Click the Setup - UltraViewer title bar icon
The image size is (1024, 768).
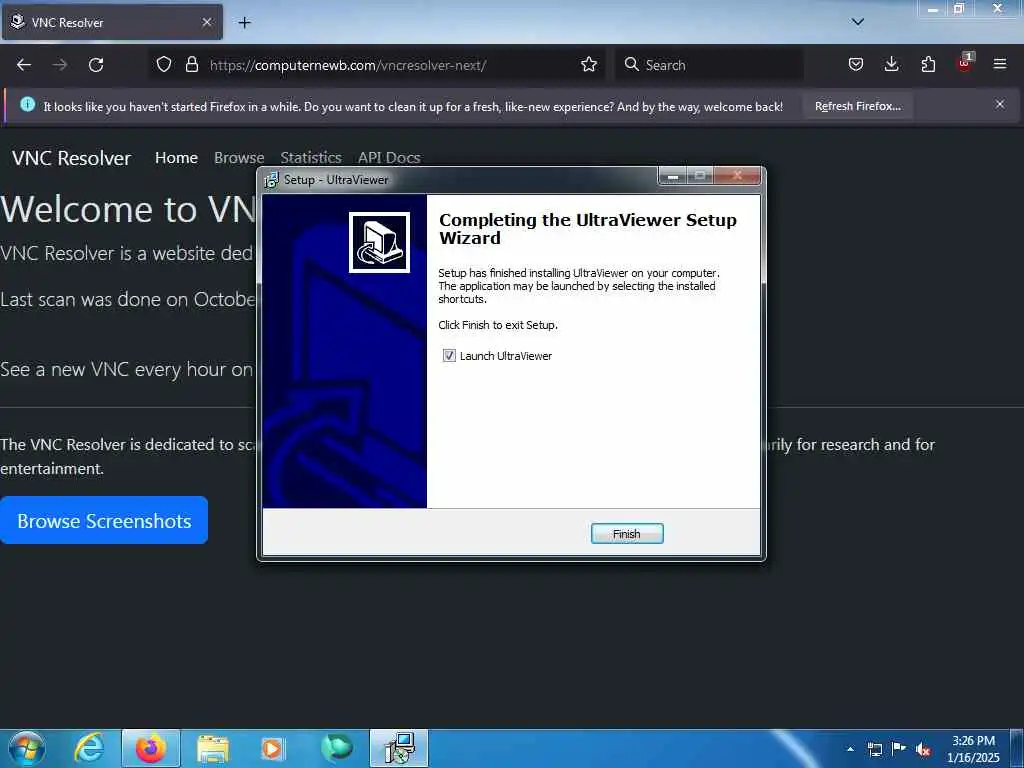(271, 180)
